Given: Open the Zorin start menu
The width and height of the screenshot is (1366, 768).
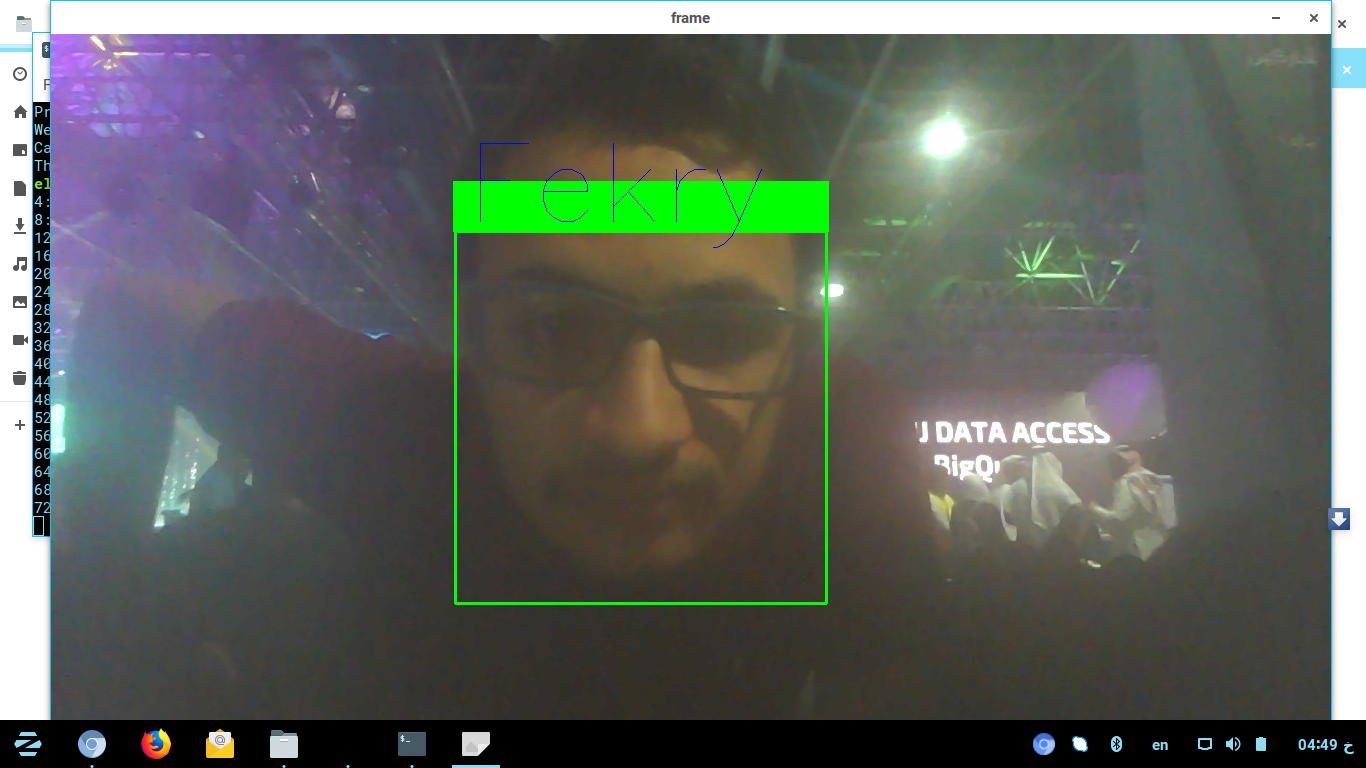Looking at the screenshot, I should pyautogui.click(x=27, y=744).
